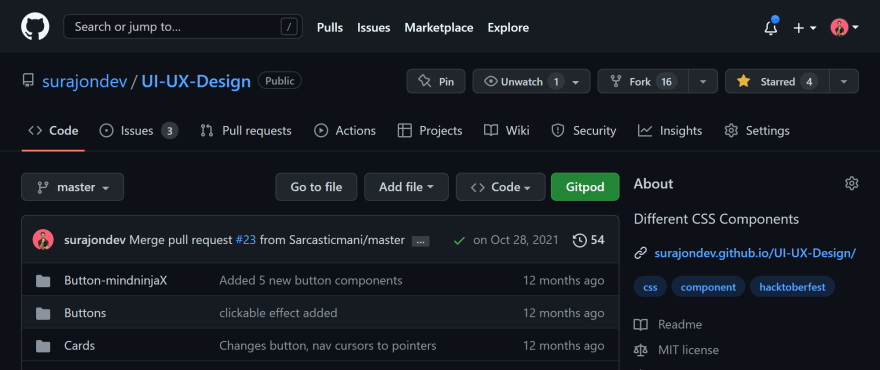Screen dimensions: 880x370
Task: Expand the star lists dropdown arrow
Action: [x=844, y=81]
